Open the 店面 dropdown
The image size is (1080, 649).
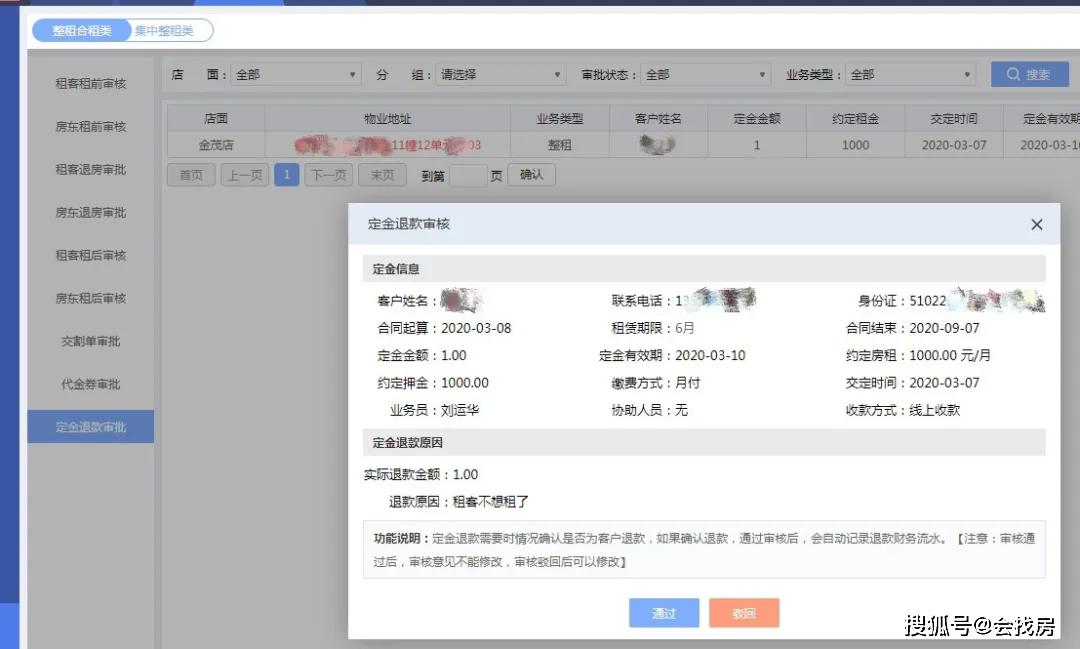tap(295, 74)
